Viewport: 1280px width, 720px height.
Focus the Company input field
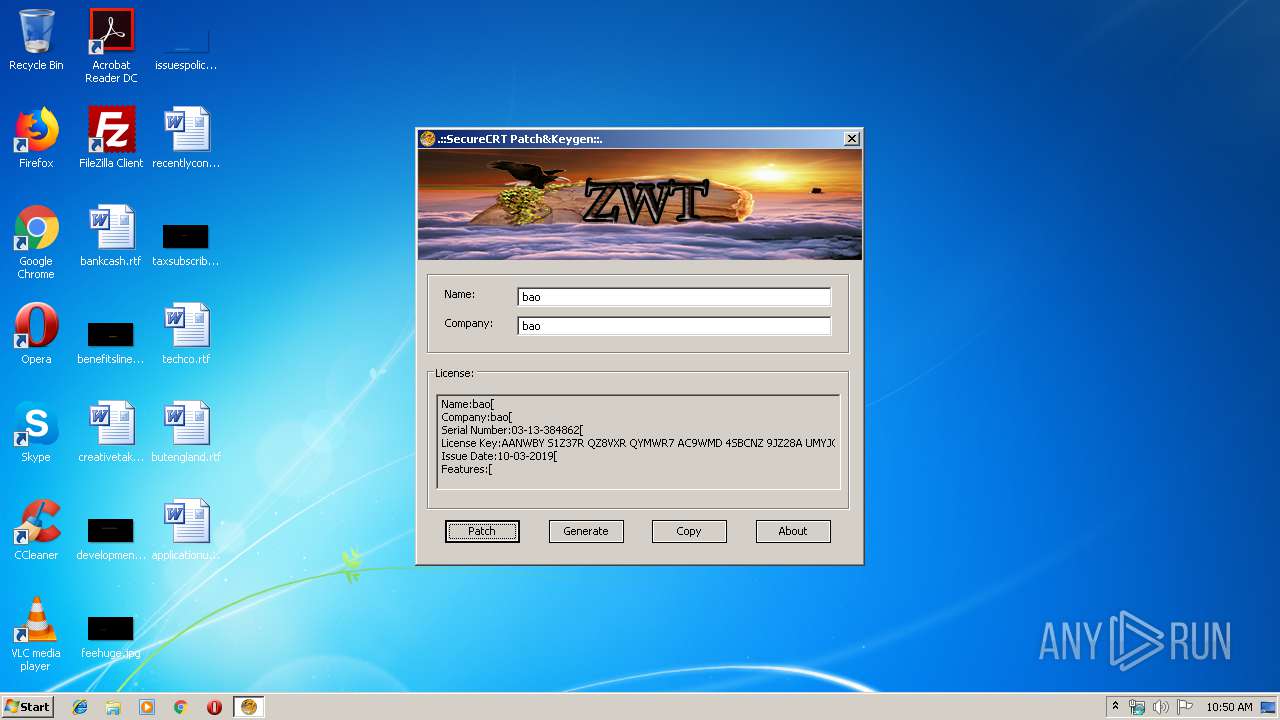674,326
